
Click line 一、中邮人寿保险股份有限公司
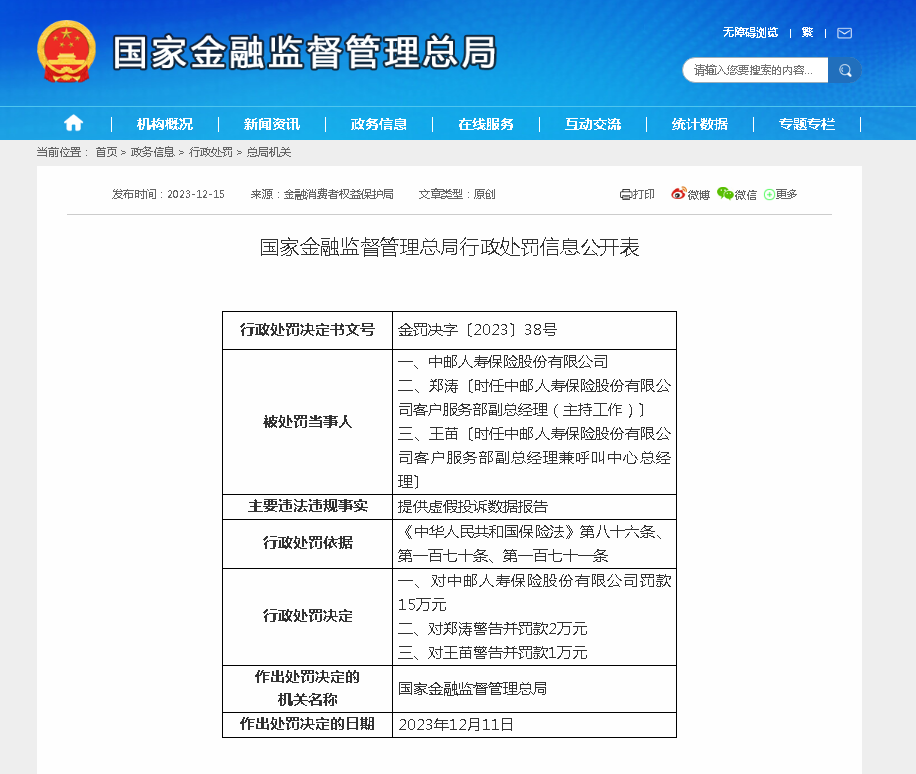(x=503, y=362)
